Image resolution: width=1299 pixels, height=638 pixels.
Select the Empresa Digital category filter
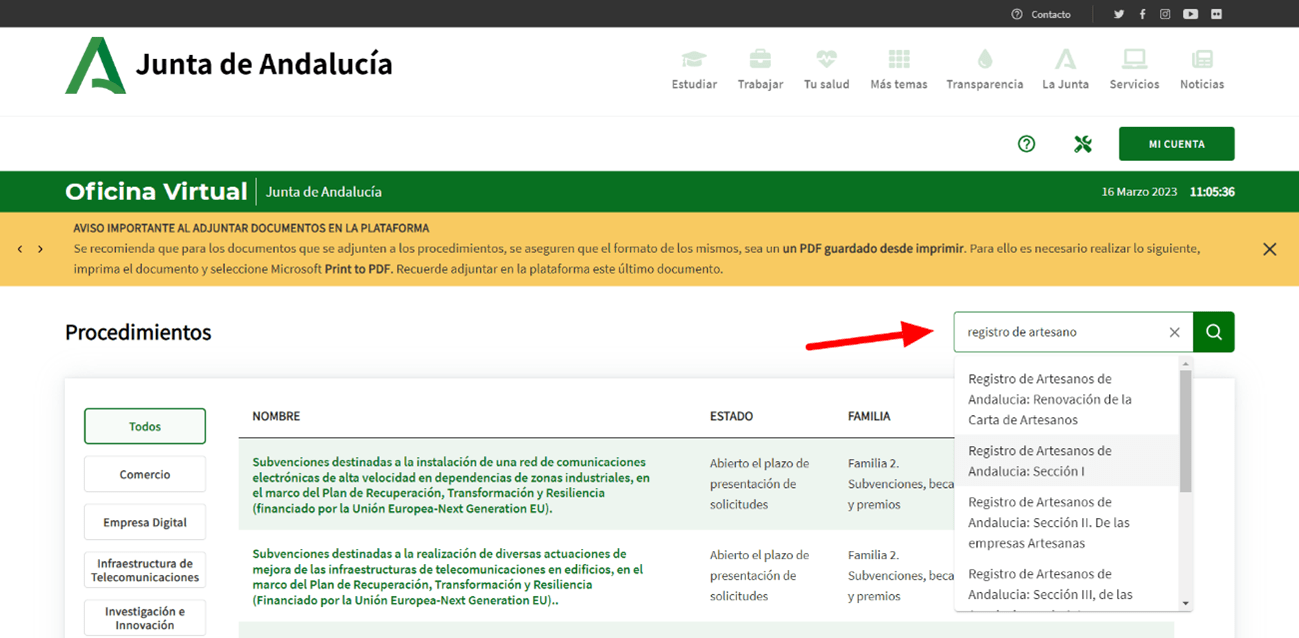coord(145,522)
